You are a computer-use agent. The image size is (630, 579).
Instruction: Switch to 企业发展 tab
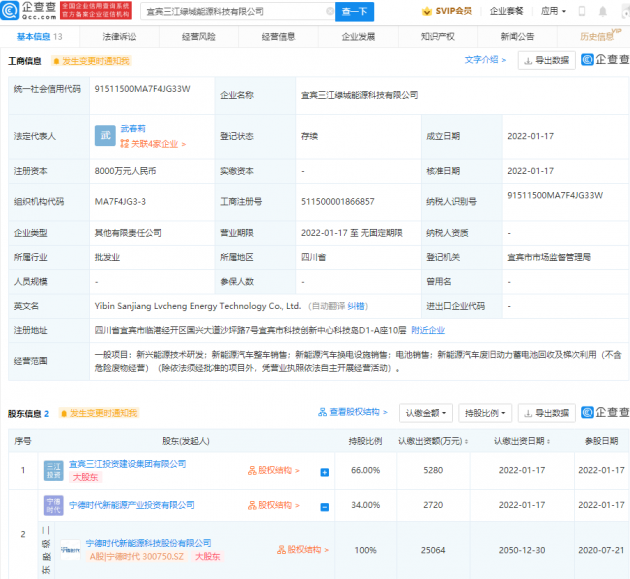tap(358, 37)
